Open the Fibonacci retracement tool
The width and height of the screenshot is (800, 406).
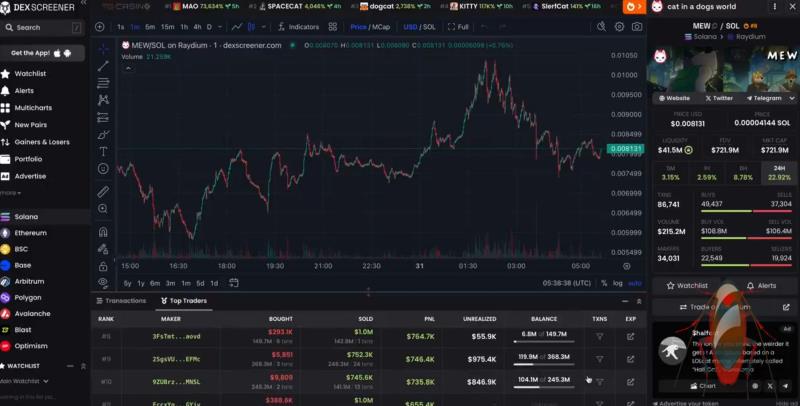pos(103,83)
